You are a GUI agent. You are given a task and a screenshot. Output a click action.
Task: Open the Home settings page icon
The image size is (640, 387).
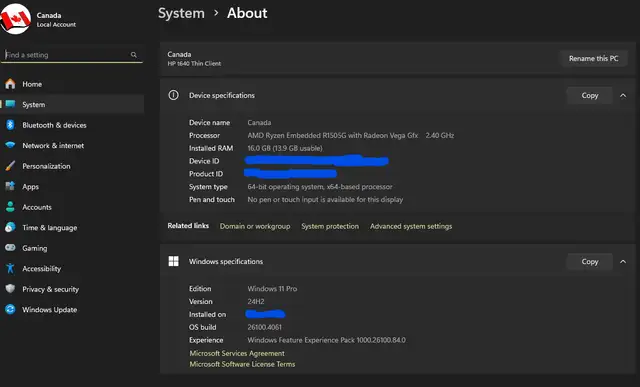10,84
